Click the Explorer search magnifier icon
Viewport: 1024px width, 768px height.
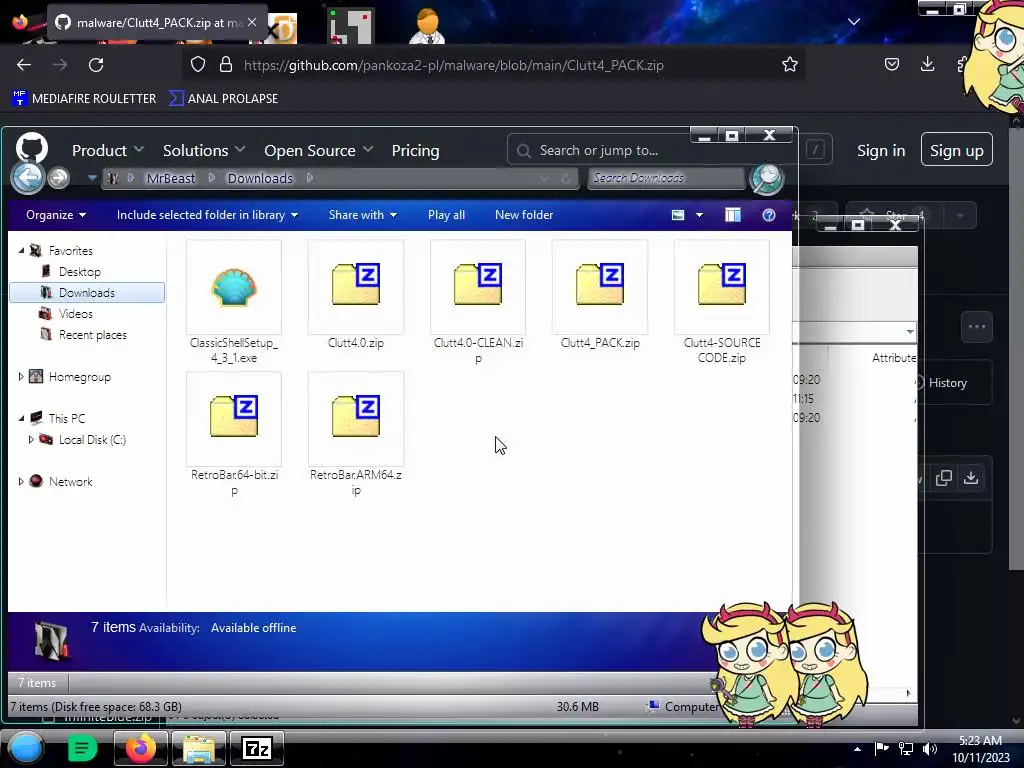point(767,178)
